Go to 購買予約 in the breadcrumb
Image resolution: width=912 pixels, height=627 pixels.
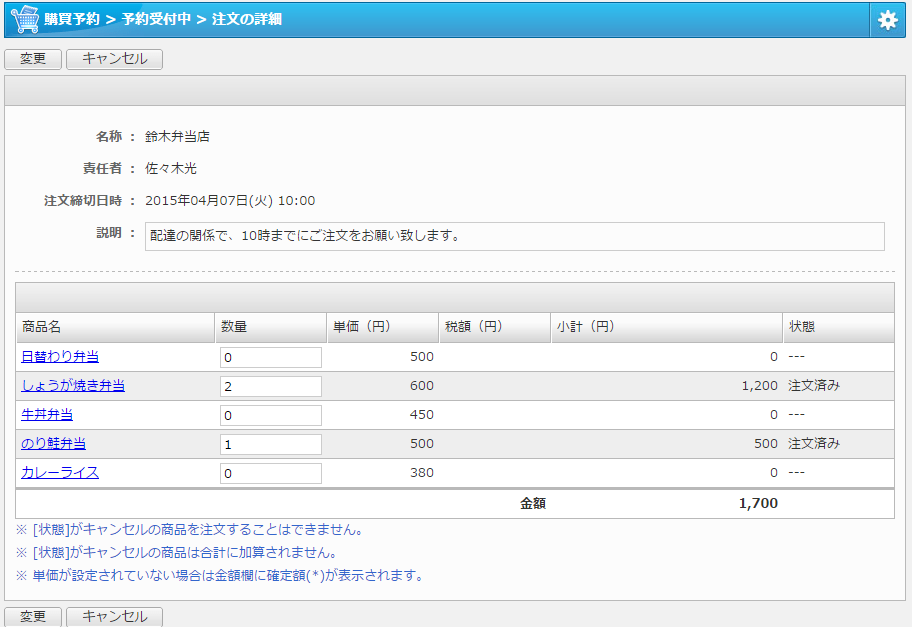(72, 19)
